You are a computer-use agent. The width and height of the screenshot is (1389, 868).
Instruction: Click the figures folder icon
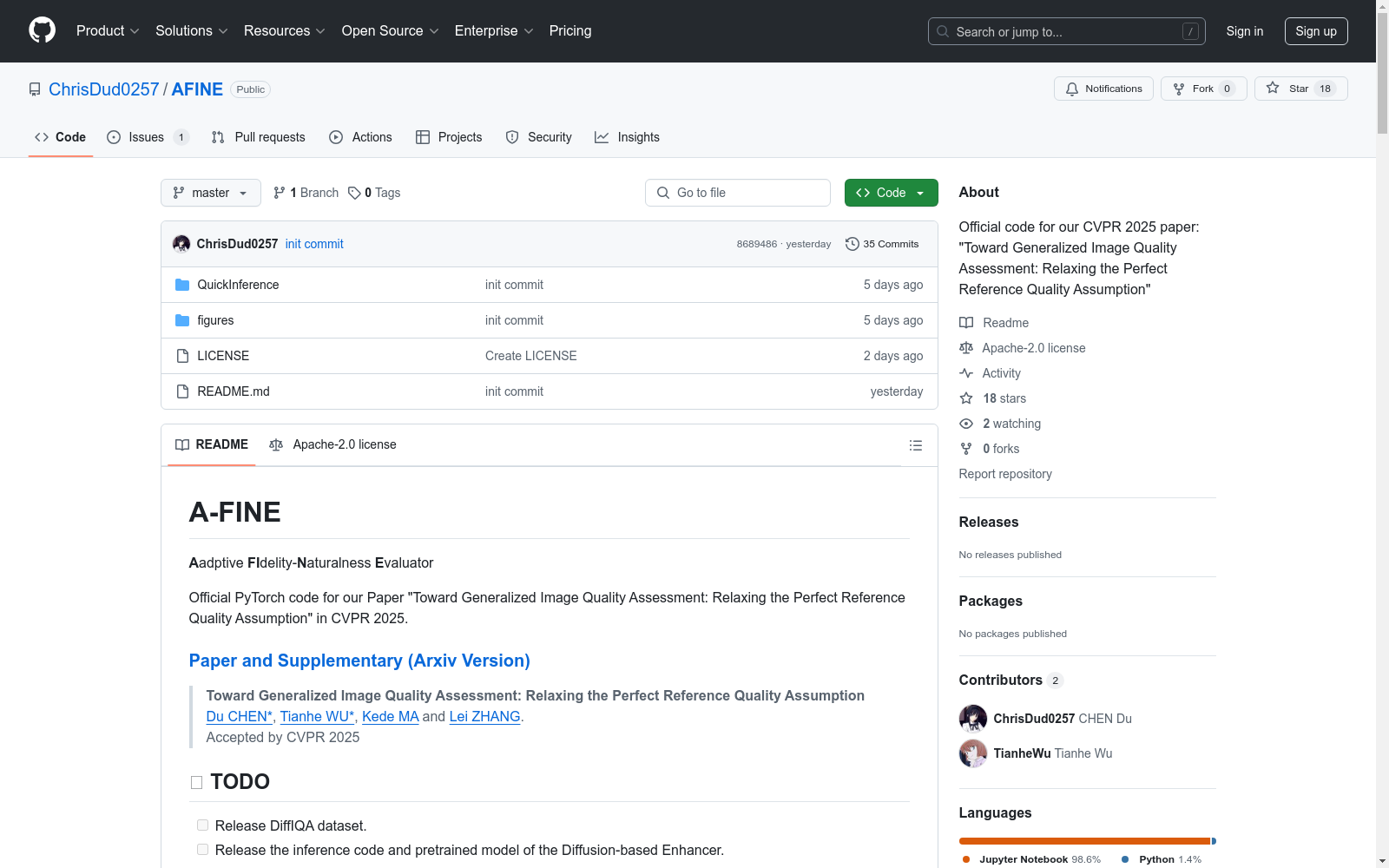click(x=182, y=320)
